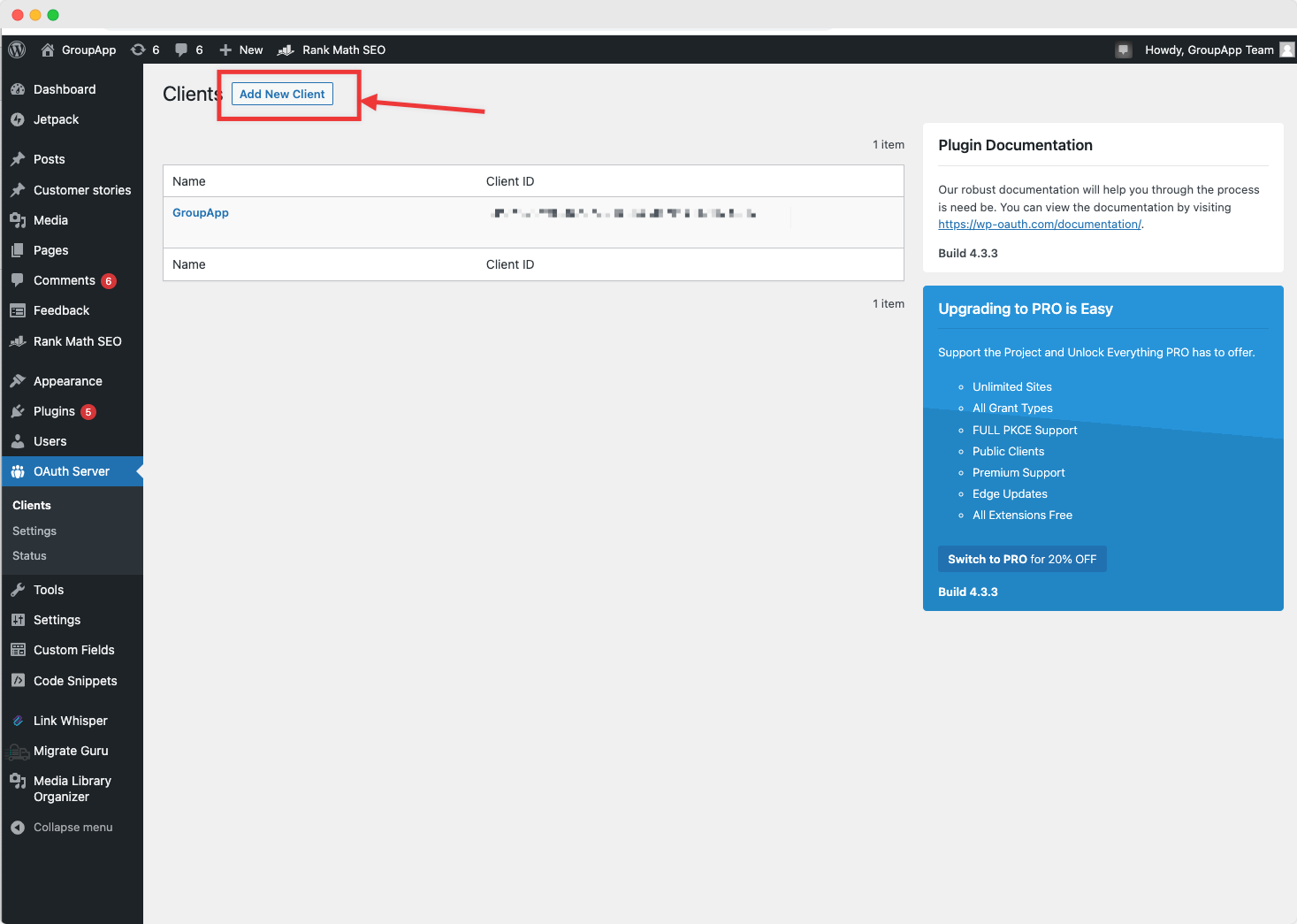Image resolution: width=1297 pixels, height=924 pixels.
Task: Click the macOS green maximize window button
Action: click(x=53, y=15)
